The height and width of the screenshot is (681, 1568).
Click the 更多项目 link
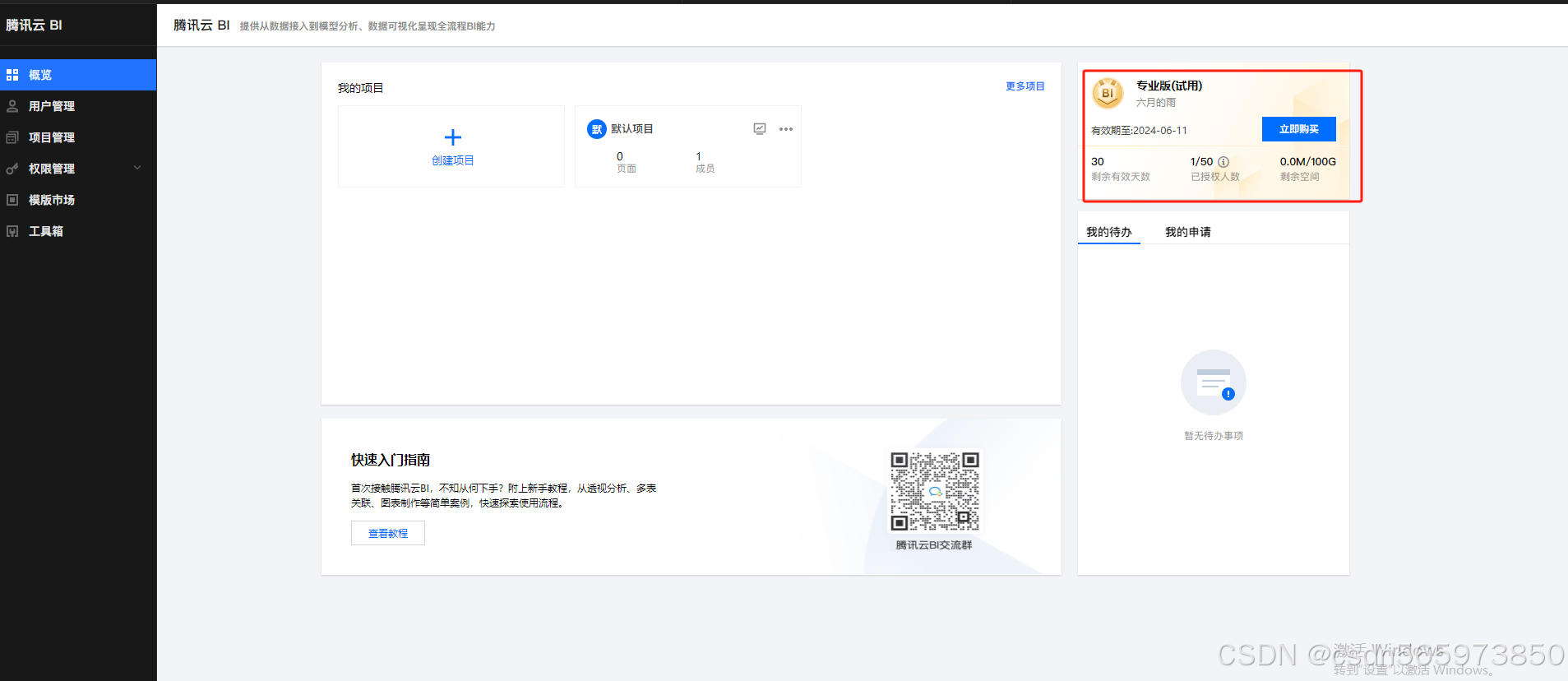[x=1025, y=86]
